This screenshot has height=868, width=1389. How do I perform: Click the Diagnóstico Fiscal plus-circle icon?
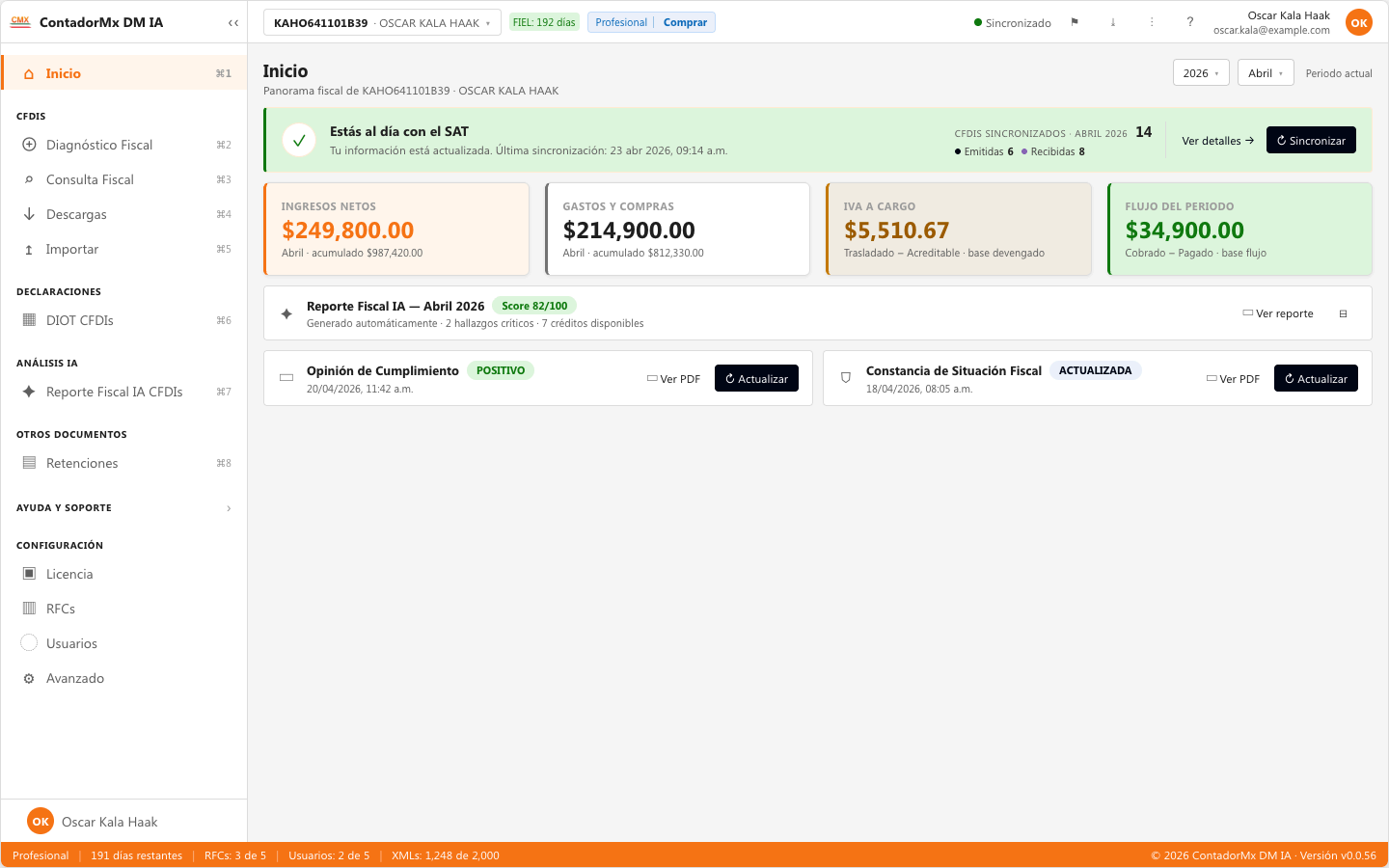[29, 145]
